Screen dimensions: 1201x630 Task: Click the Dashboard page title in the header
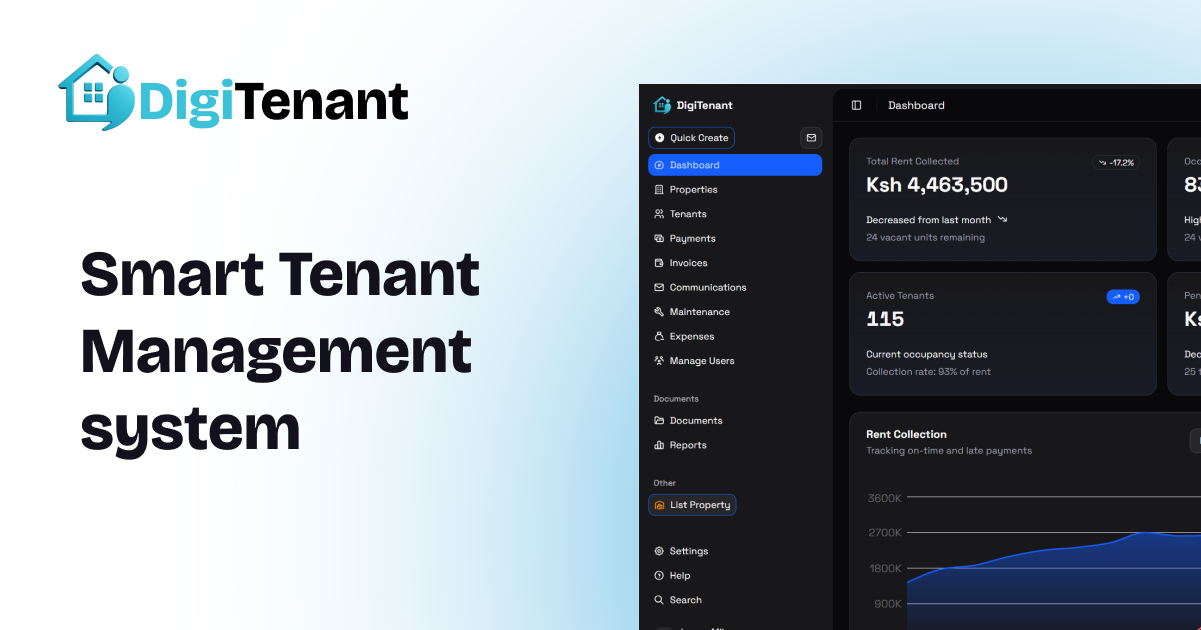pyautogui.click(x=916, y=105)
